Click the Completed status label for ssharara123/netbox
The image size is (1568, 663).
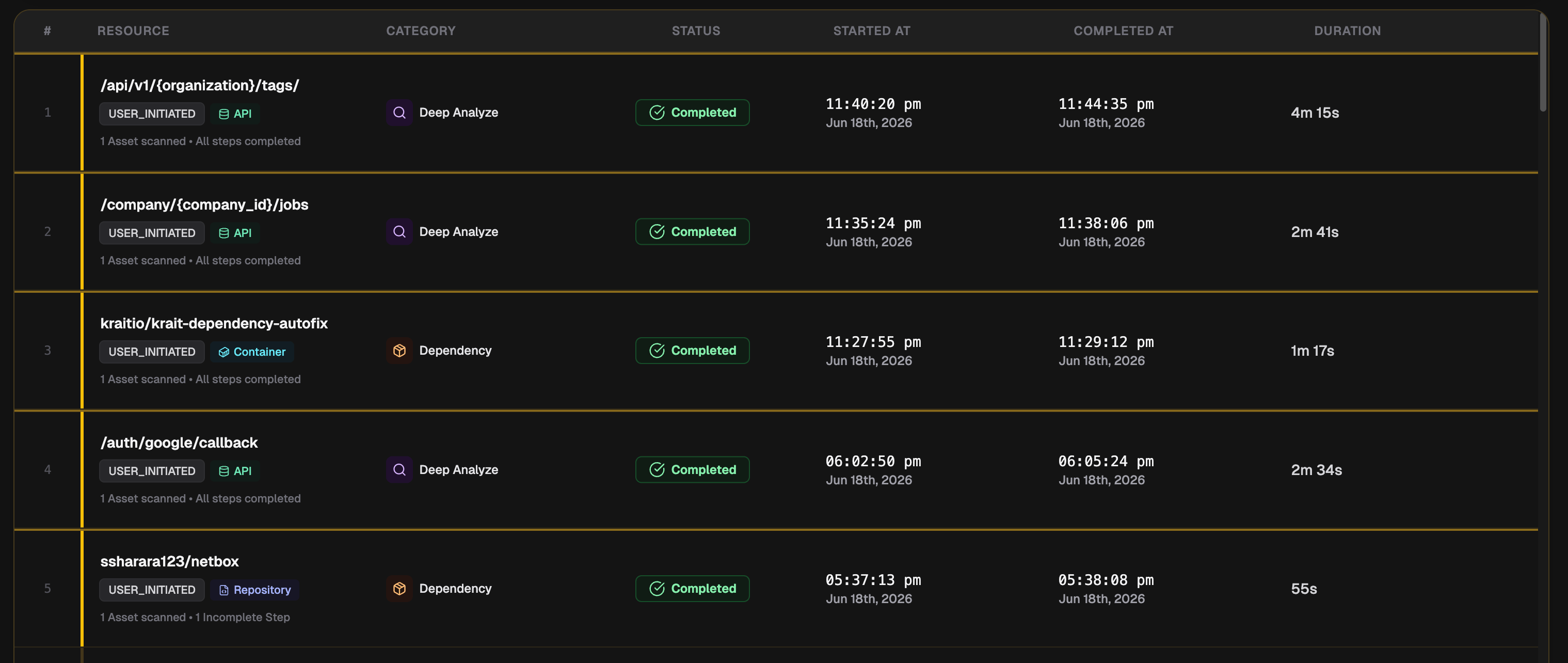pyautogui.click(x=703, y=589)
